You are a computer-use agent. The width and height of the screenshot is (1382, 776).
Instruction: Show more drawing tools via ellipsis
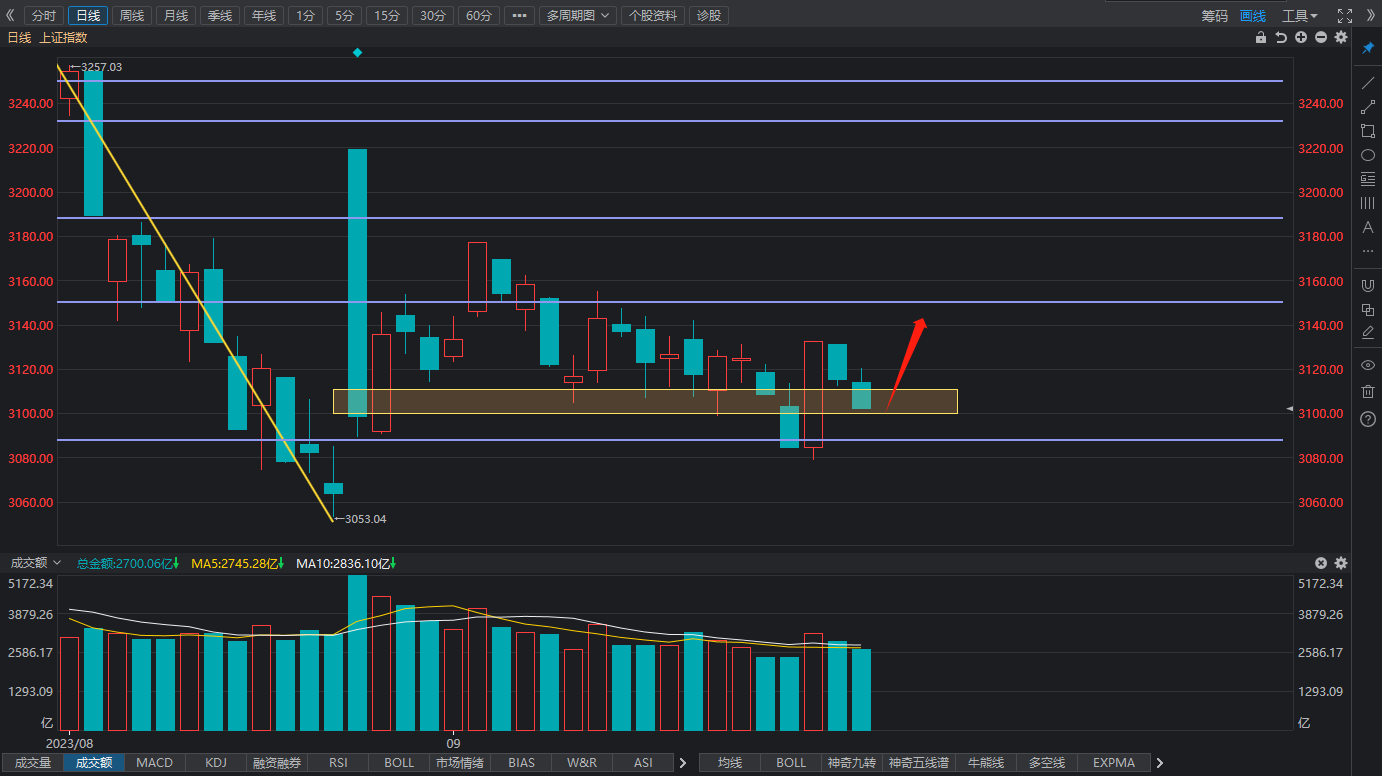point(1368,251)
